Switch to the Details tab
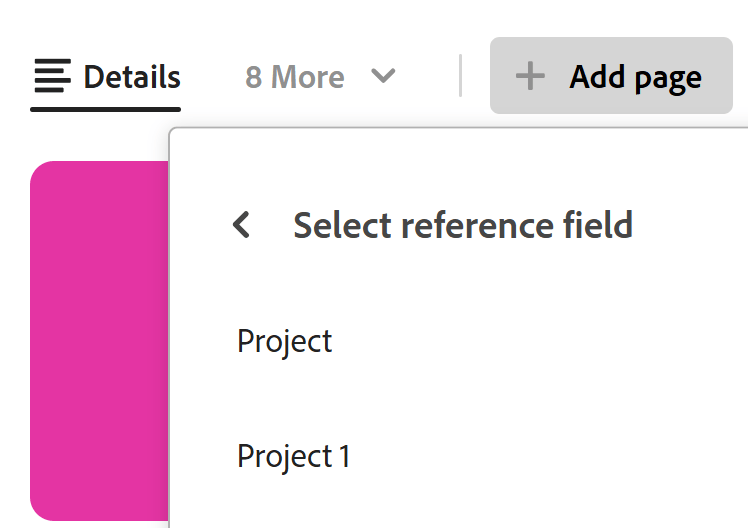The image size is (748, 528). (x=106, y=77)
